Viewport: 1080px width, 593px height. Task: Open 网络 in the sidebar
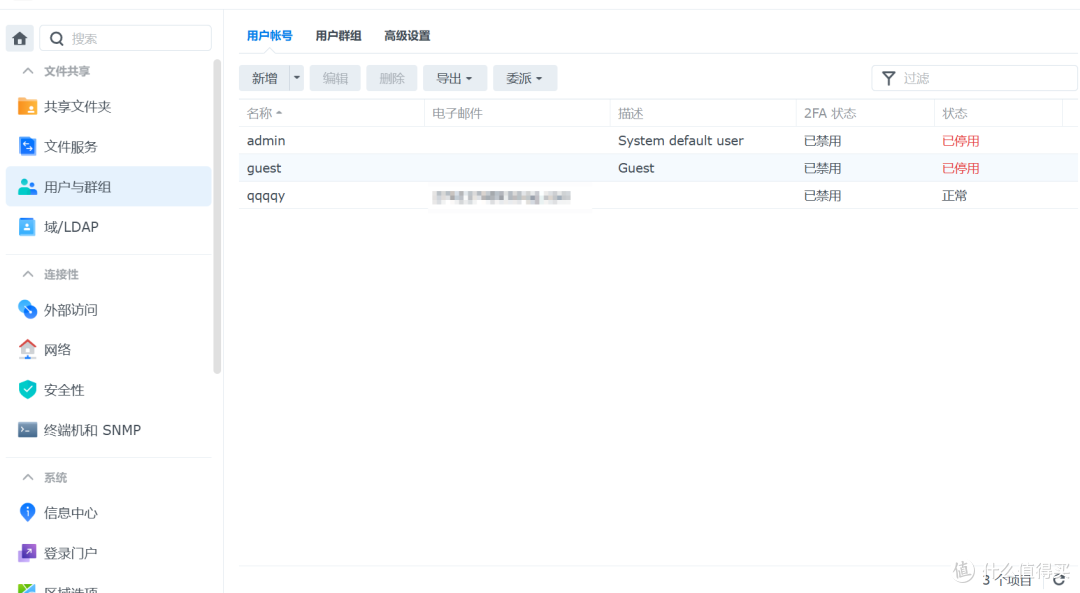109,349
